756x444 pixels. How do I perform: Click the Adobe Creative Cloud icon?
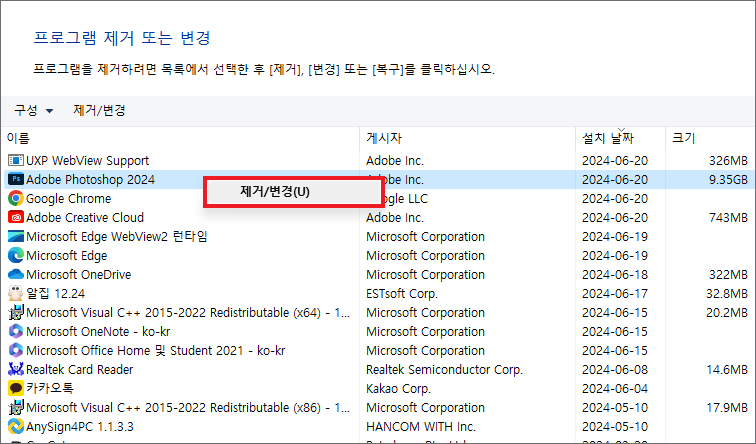click(16, 217)
